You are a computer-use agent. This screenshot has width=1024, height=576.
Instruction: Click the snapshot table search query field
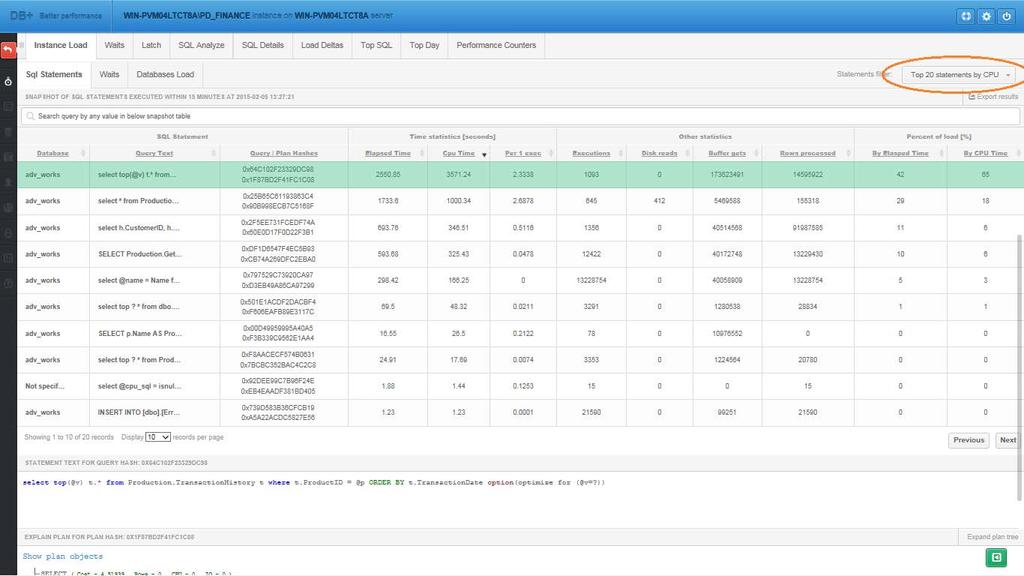(x=520, y=116)
